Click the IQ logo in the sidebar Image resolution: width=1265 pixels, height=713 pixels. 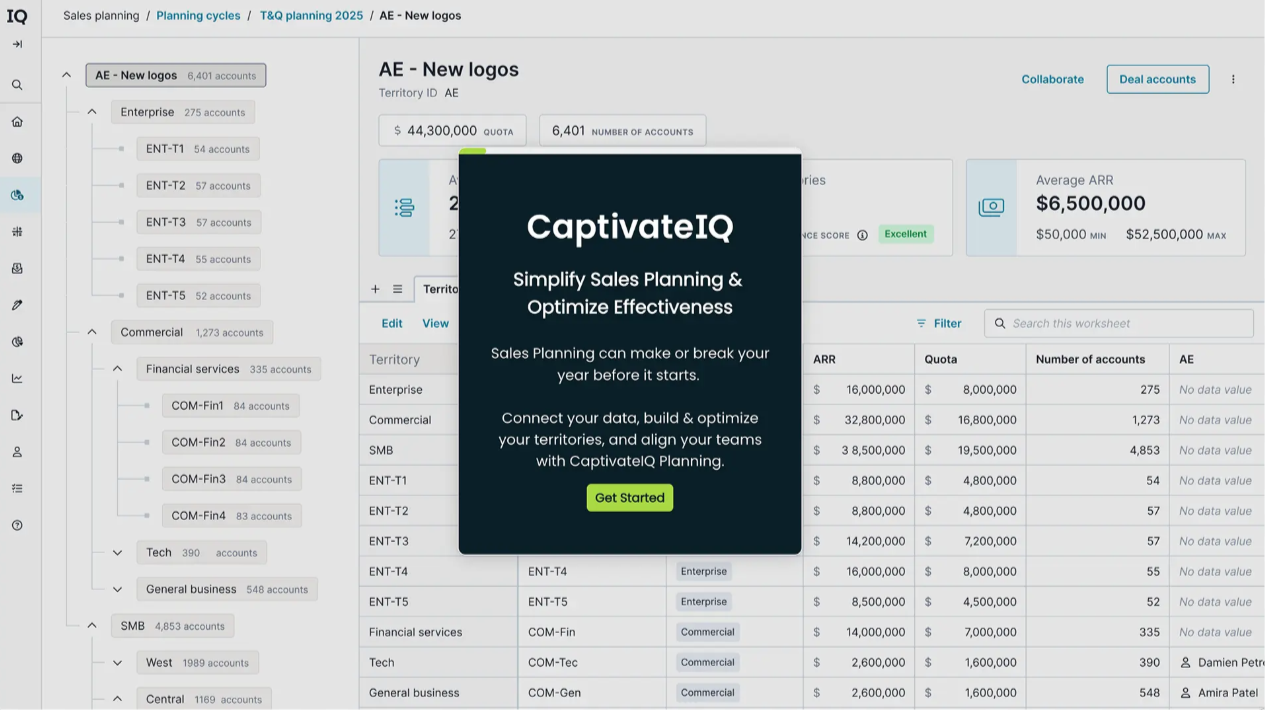[17, 16]
